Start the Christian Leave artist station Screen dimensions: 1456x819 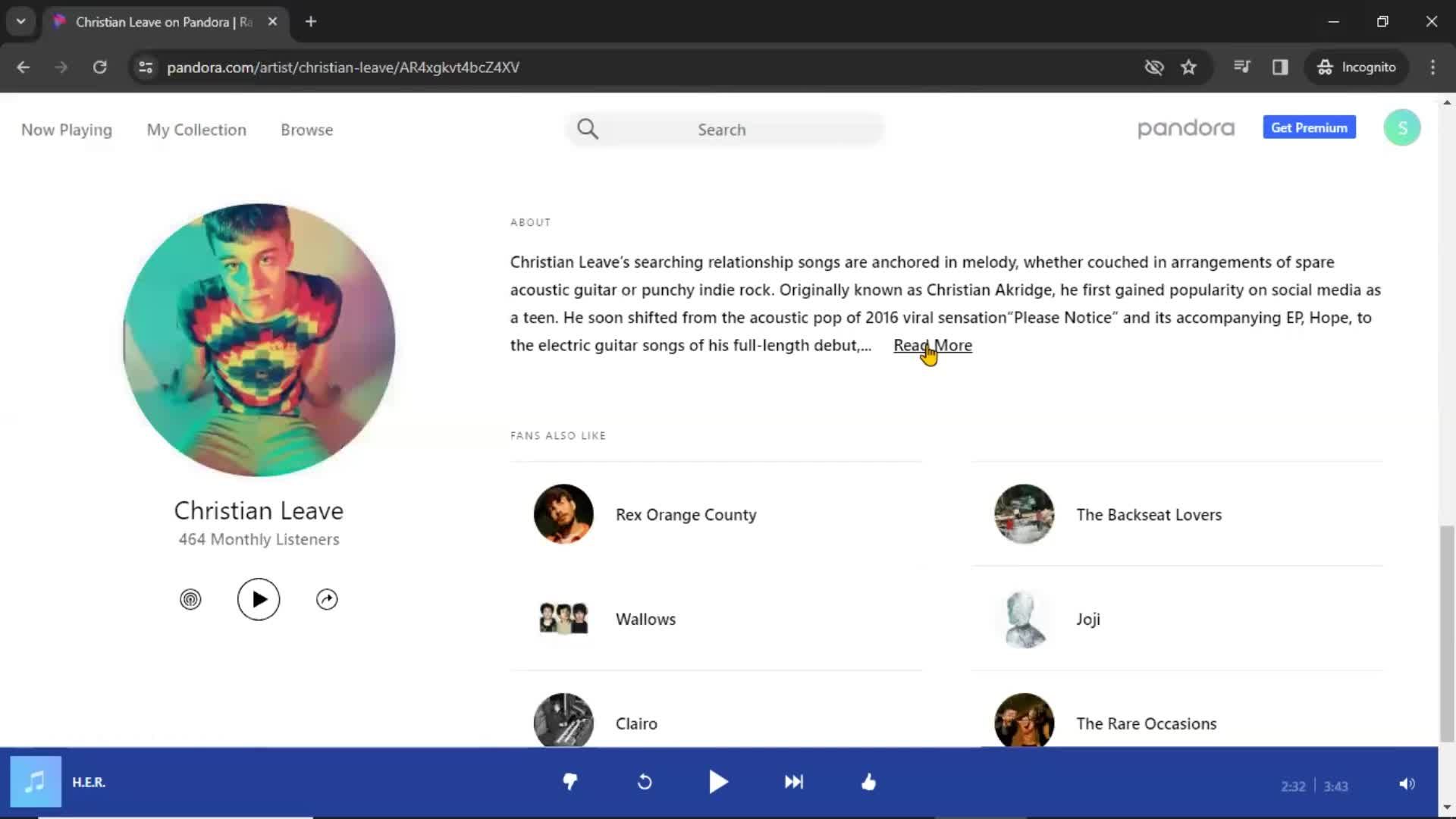coord(190,599)
